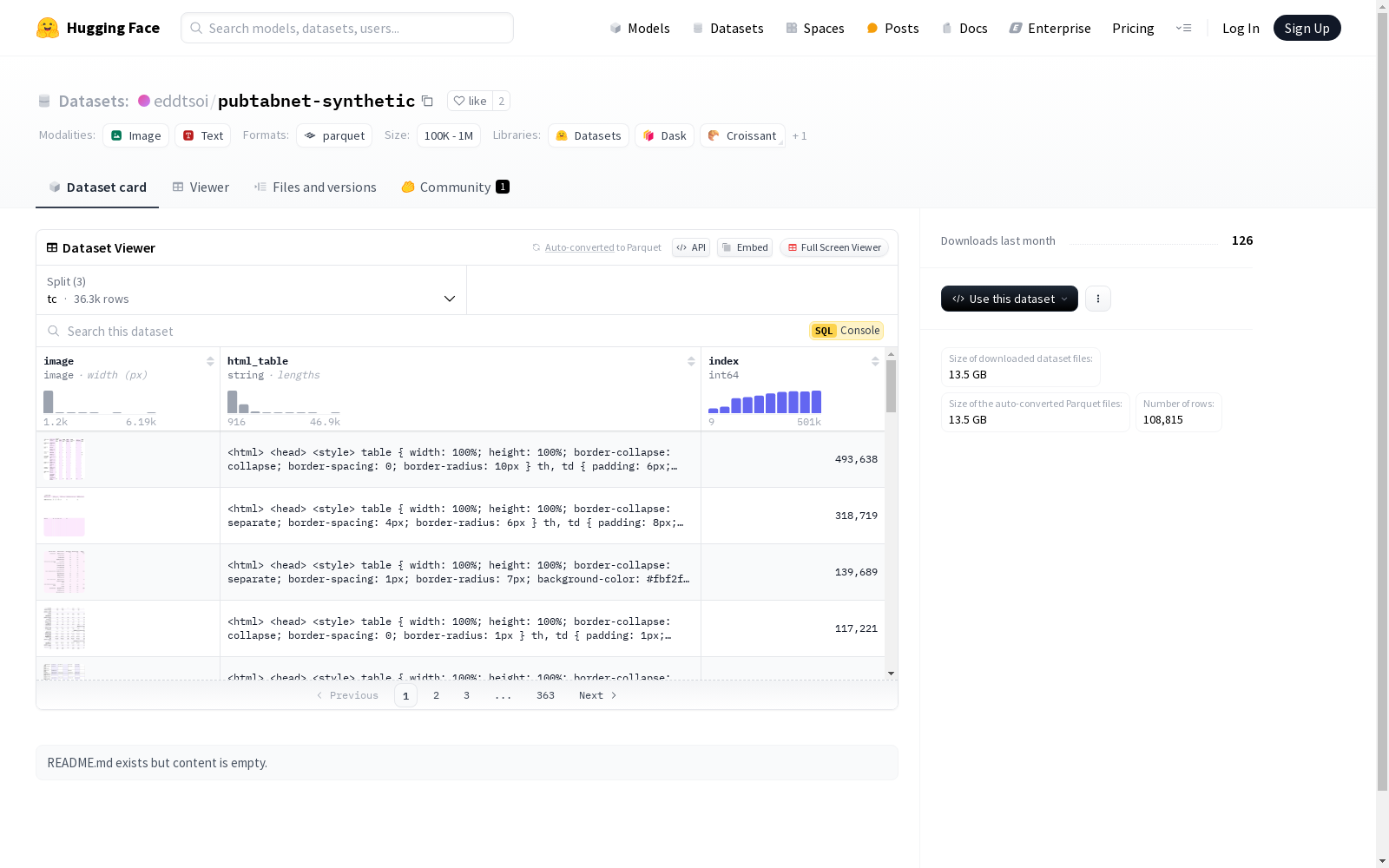This screenshot has width=1389, height=868.
Task: Click the eddtsoi author link
Action: tap(181, 101)
